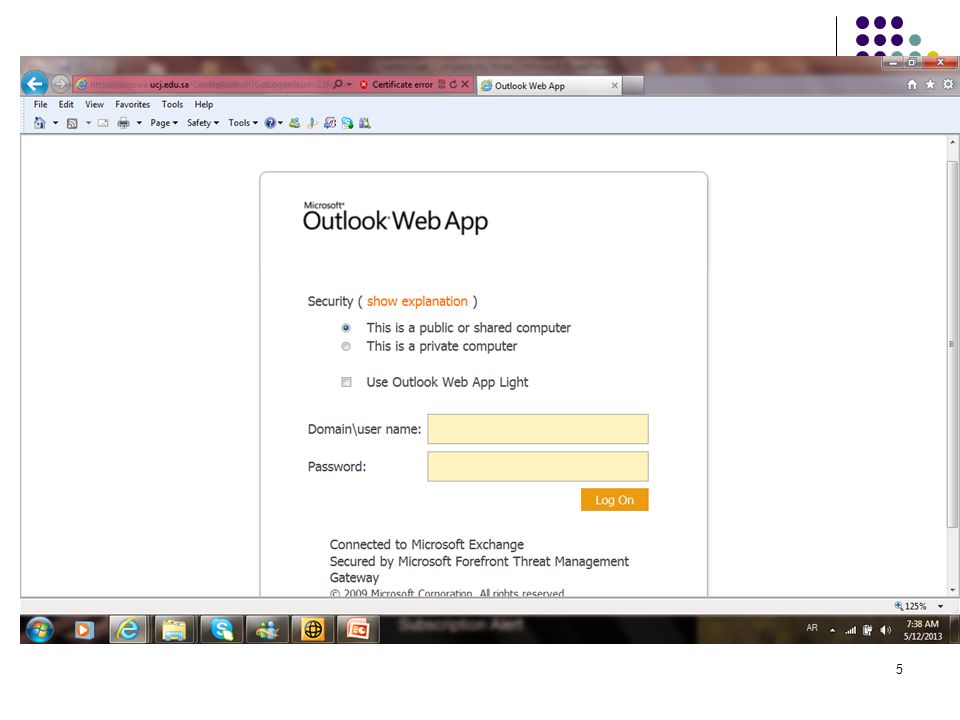Open a new blank tab
Screen dimensions: 960x720
[x=633, y=86]
